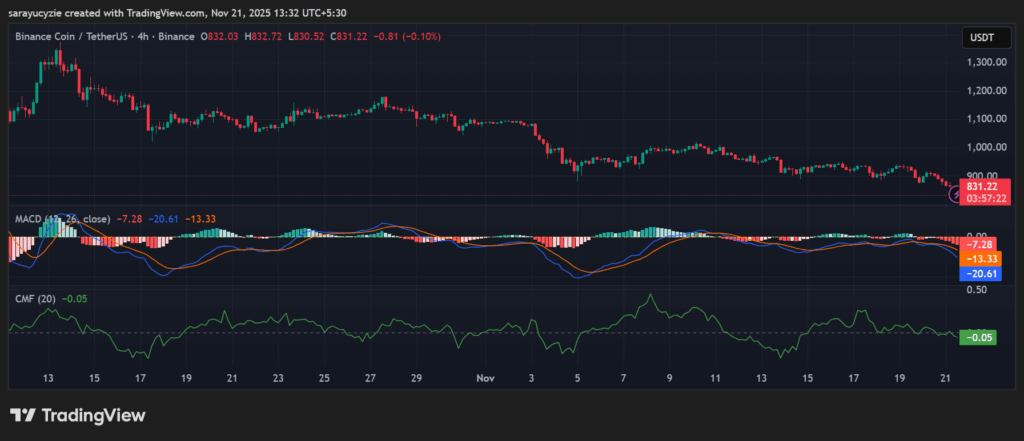
Task: Click the CMF (20) indicator label
Action: click(x=33, y=297)
